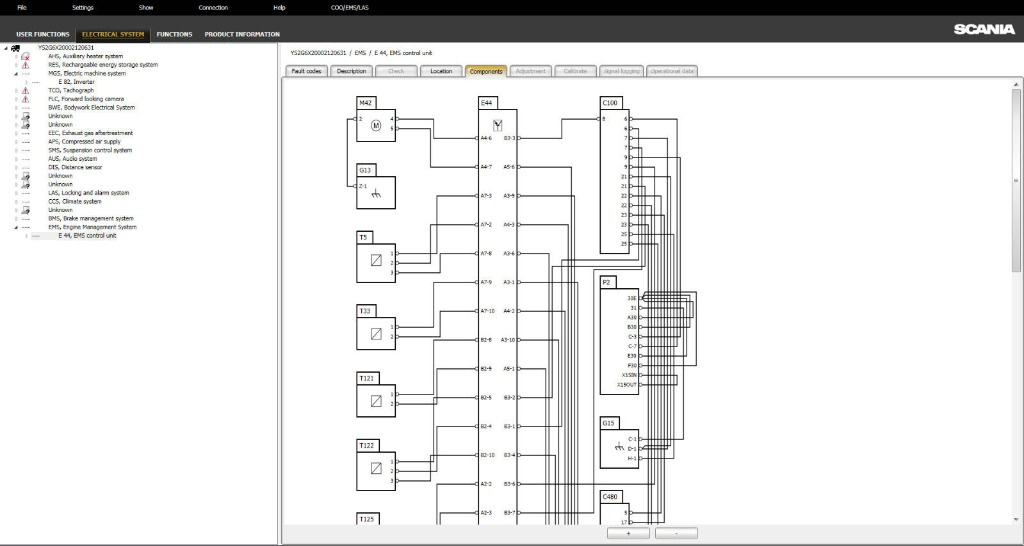Select AUS, Audio system row
The height and width of the screenshot is (546, 1024).
pyautogui.click(x=72, y=159)
